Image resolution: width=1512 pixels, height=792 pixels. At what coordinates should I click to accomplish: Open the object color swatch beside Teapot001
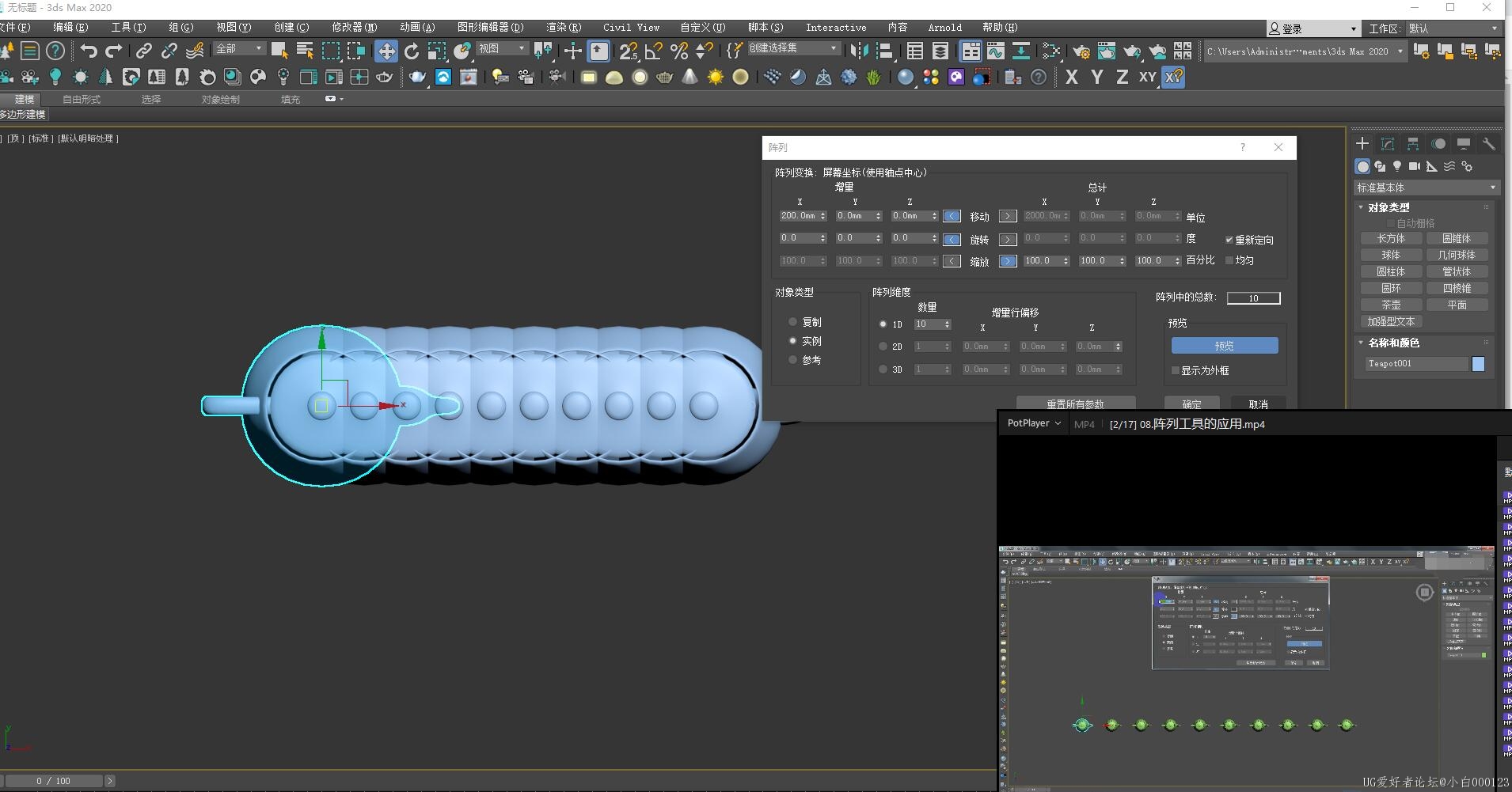tap(1478, 364)
